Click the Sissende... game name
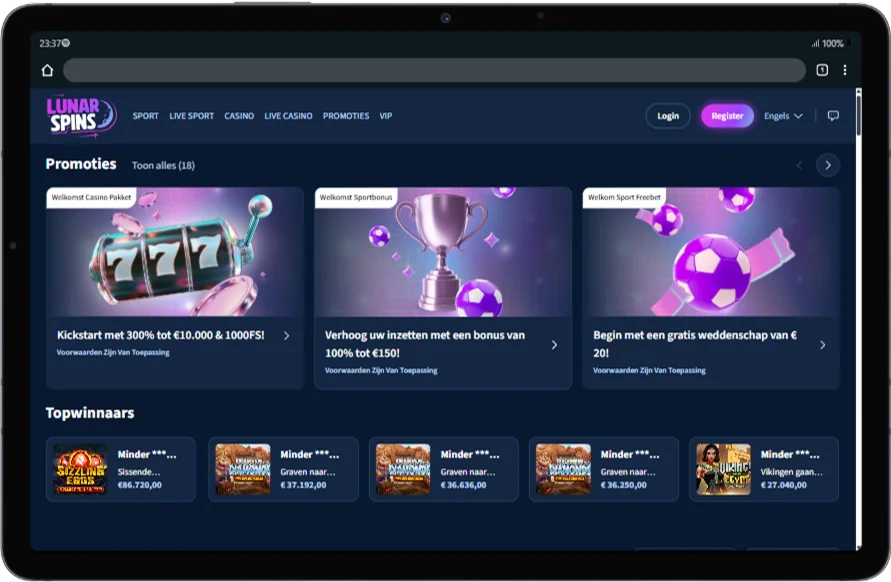Screen dimensions: 891x582 click(x=139, y=472)
